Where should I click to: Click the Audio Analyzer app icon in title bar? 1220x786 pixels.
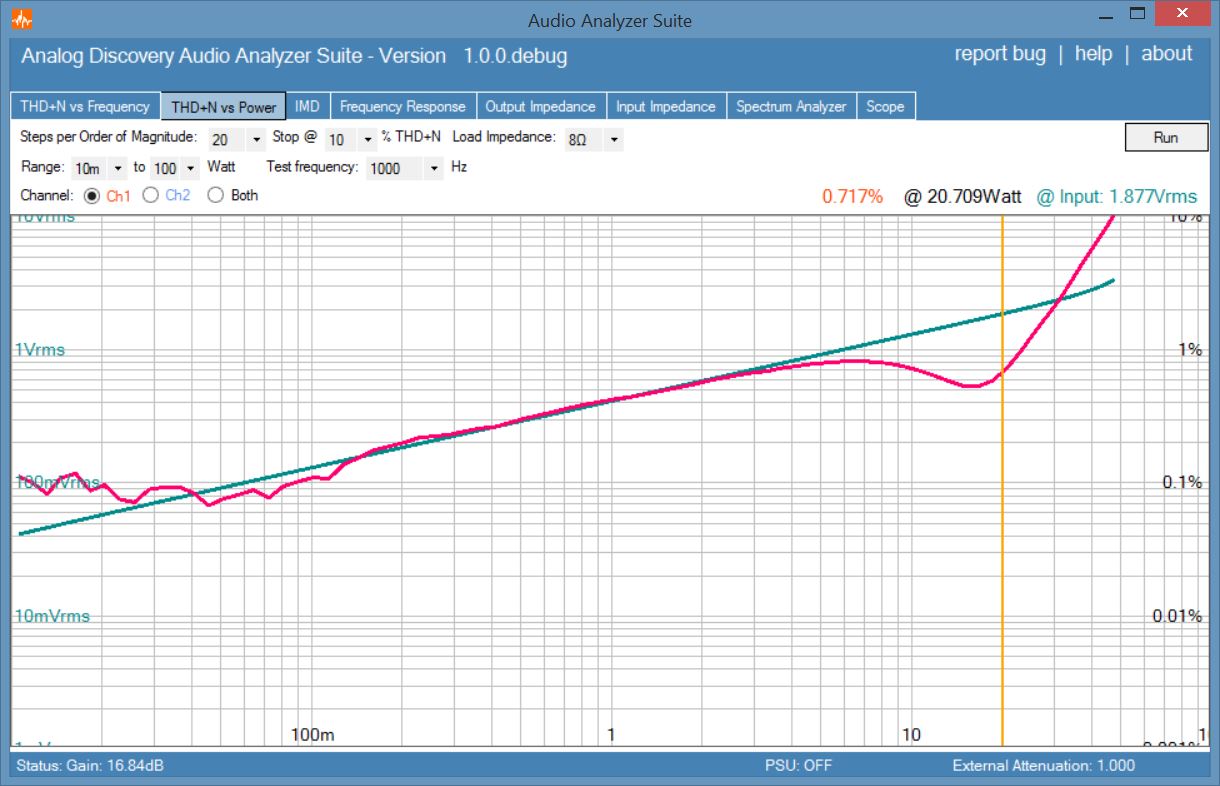point(21,18)
